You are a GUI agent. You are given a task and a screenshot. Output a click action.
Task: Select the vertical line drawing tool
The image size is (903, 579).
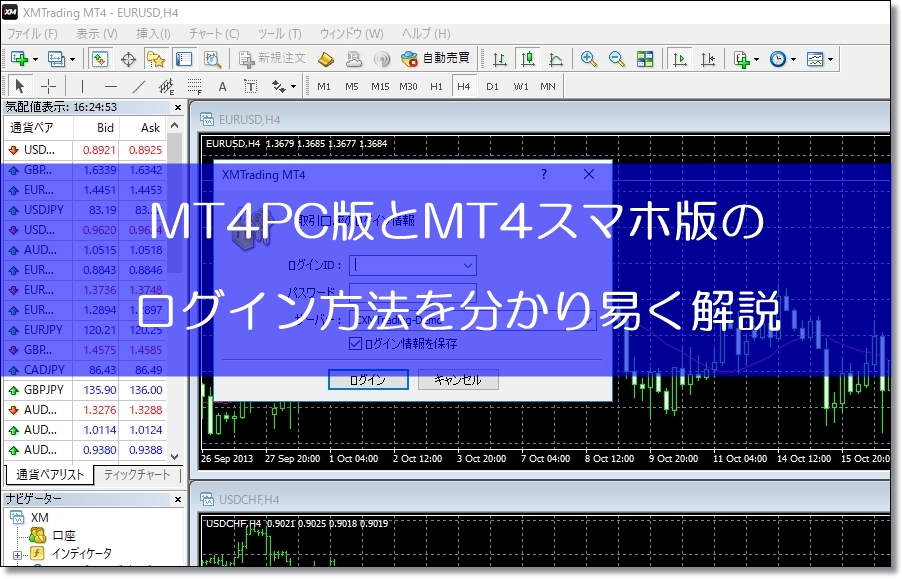coord(82,86)
